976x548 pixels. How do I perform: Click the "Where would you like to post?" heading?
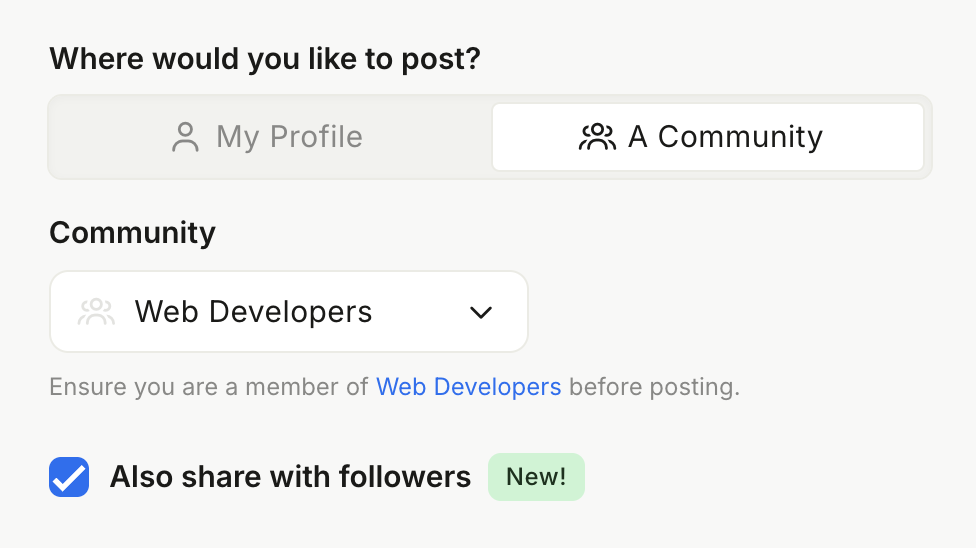(265, 58)
